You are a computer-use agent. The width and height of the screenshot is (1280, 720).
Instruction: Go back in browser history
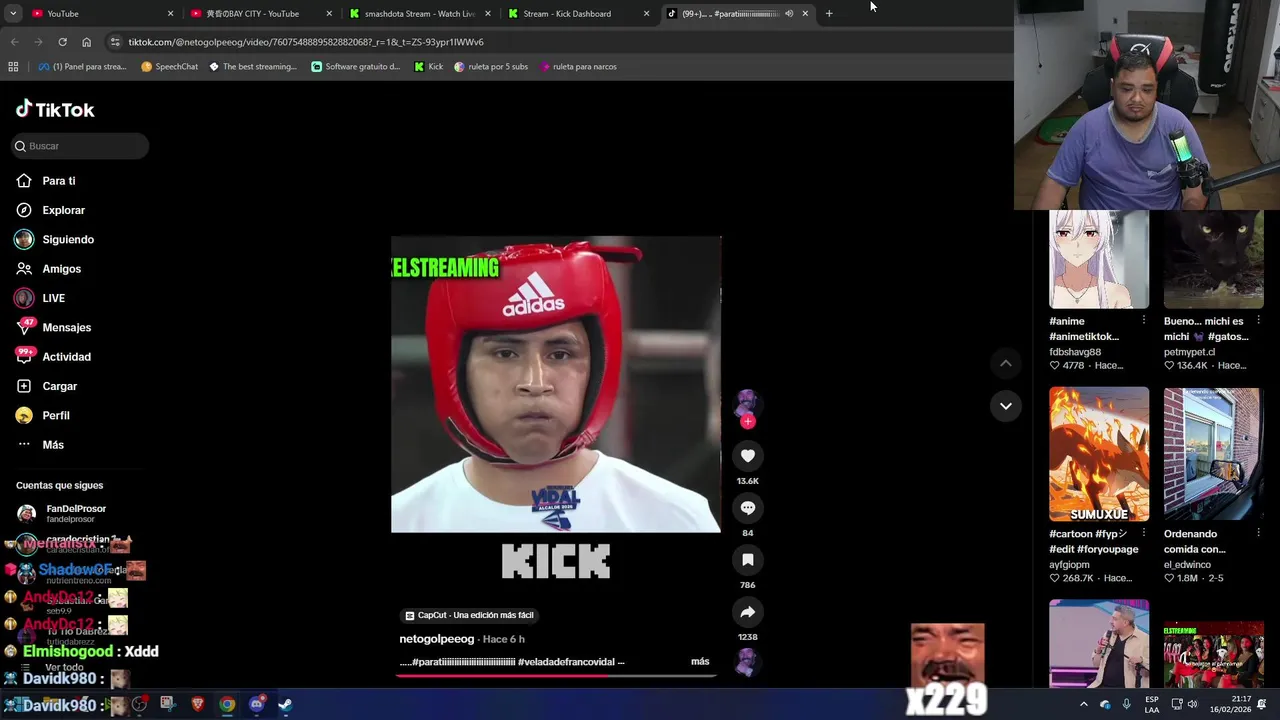point(14,42)
